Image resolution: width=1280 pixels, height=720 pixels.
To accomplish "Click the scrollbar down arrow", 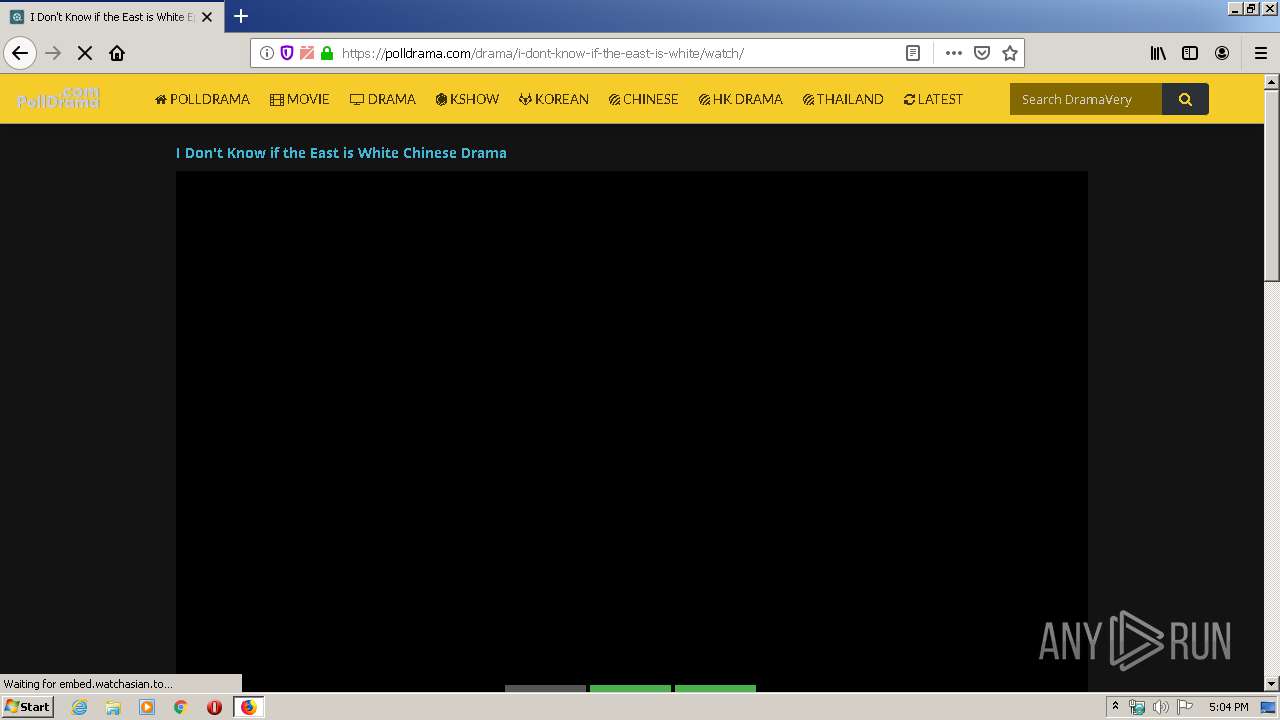I will pos(1272,683).
